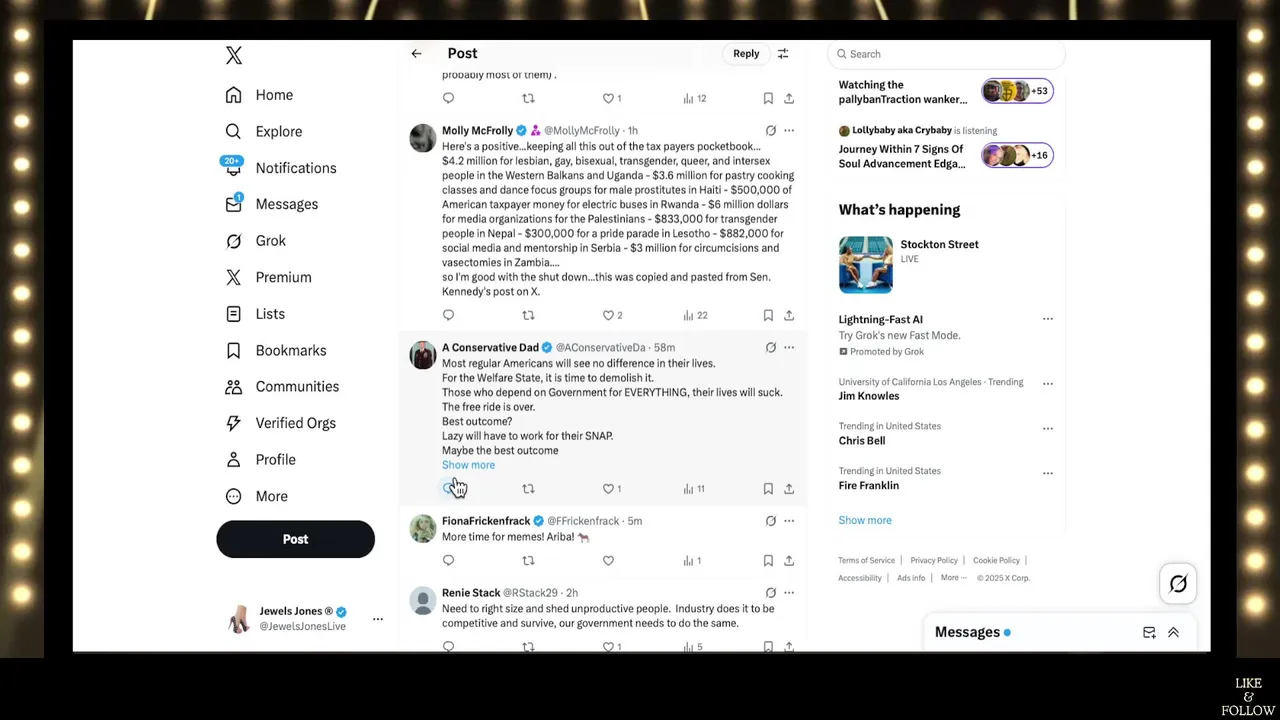The width and height of the screenshot is (1280, 720).
Task: Go back using the arrow next to Post
Action: (x=416, y=54)
